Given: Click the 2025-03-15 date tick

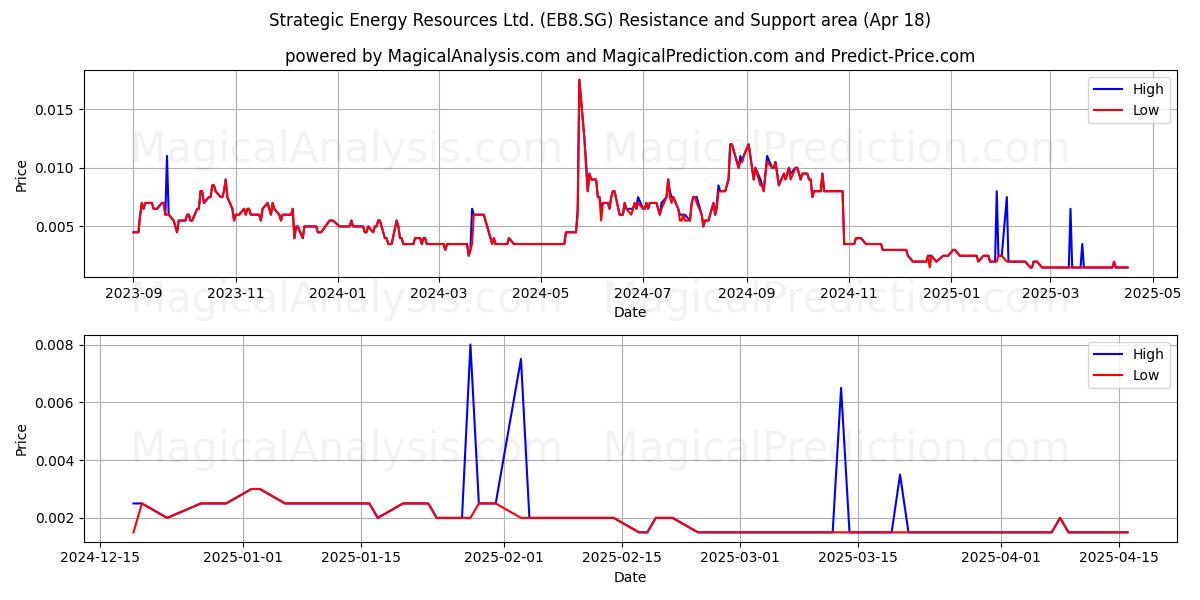Looking at the screenshot, I should [x=858, y=558].
